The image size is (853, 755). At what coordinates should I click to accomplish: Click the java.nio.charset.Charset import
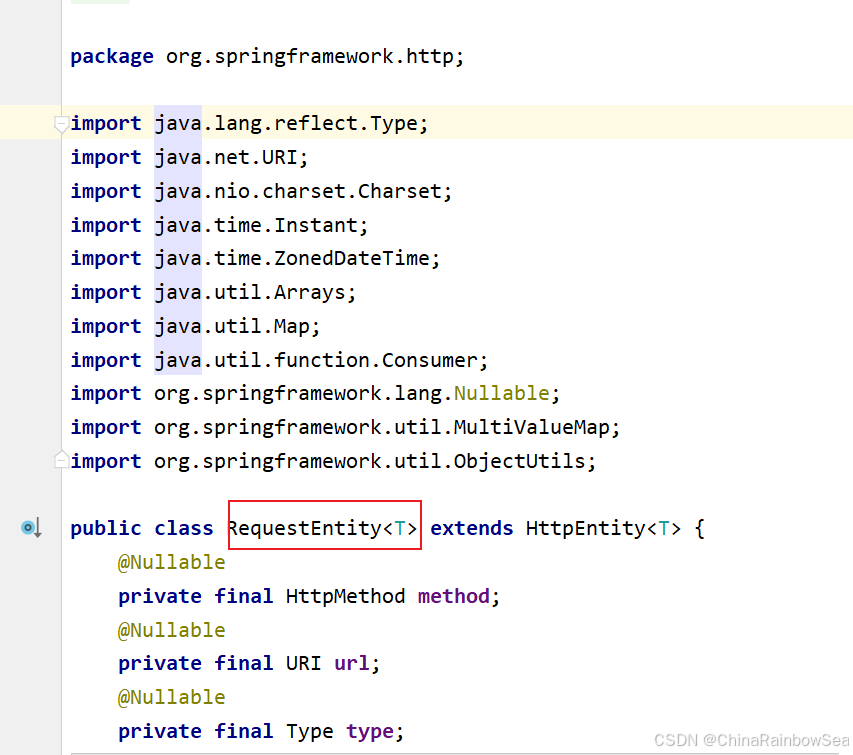click(x=261, y=191)
